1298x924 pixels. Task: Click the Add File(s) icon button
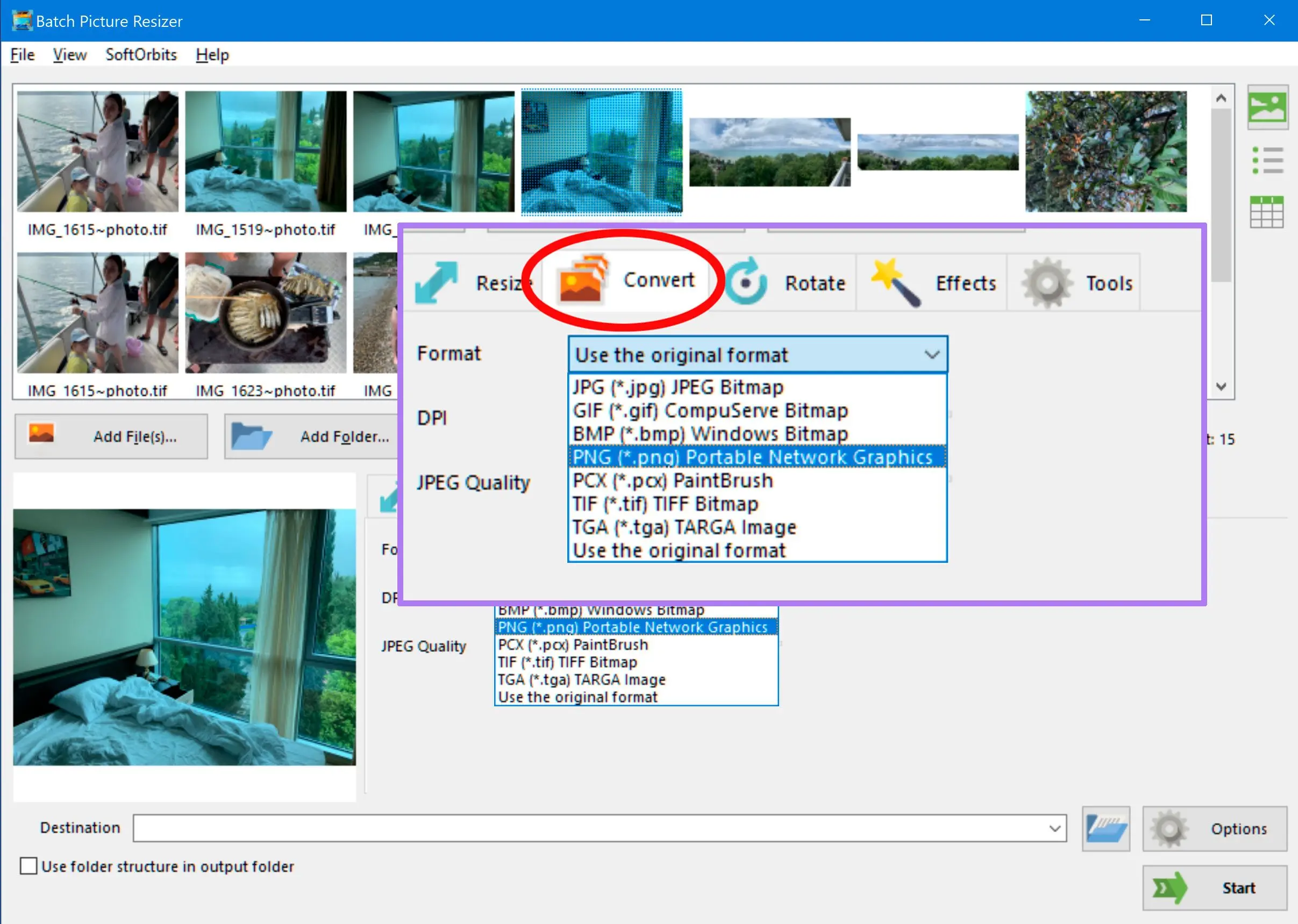[x=41, y=435]
